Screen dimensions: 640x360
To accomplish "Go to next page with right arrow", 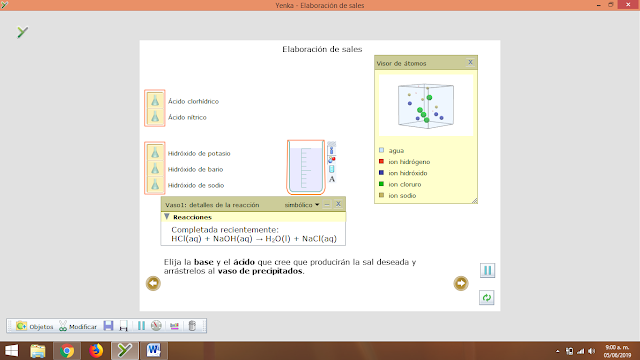I will coord(461,283).
